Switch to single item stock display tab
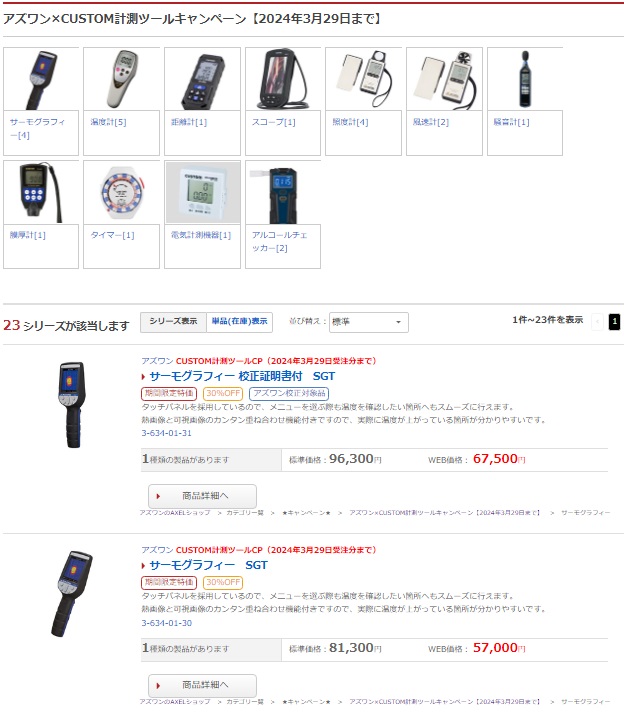This screenshot has height=716, width=624. point(240,322)
